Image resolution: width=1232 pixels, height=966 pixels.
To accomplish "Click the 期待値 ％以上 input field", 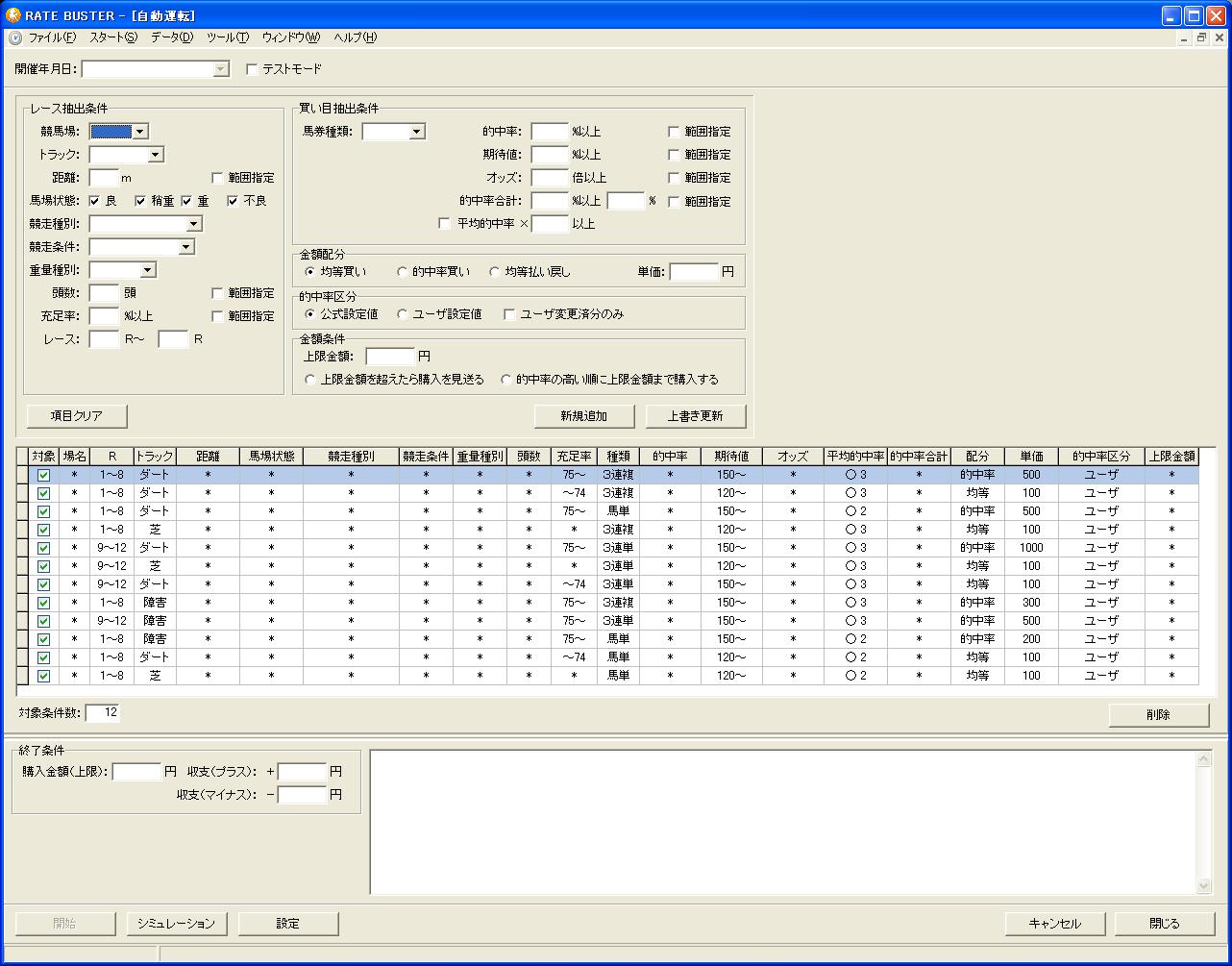I will 551,155.
